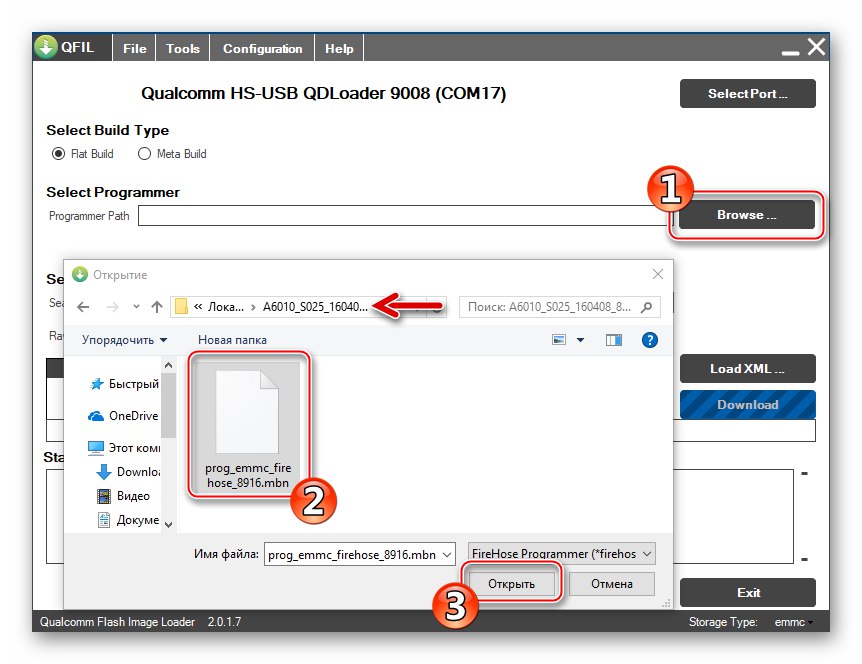
Task: Click the status box lower minus button
Action: [804, 560]
